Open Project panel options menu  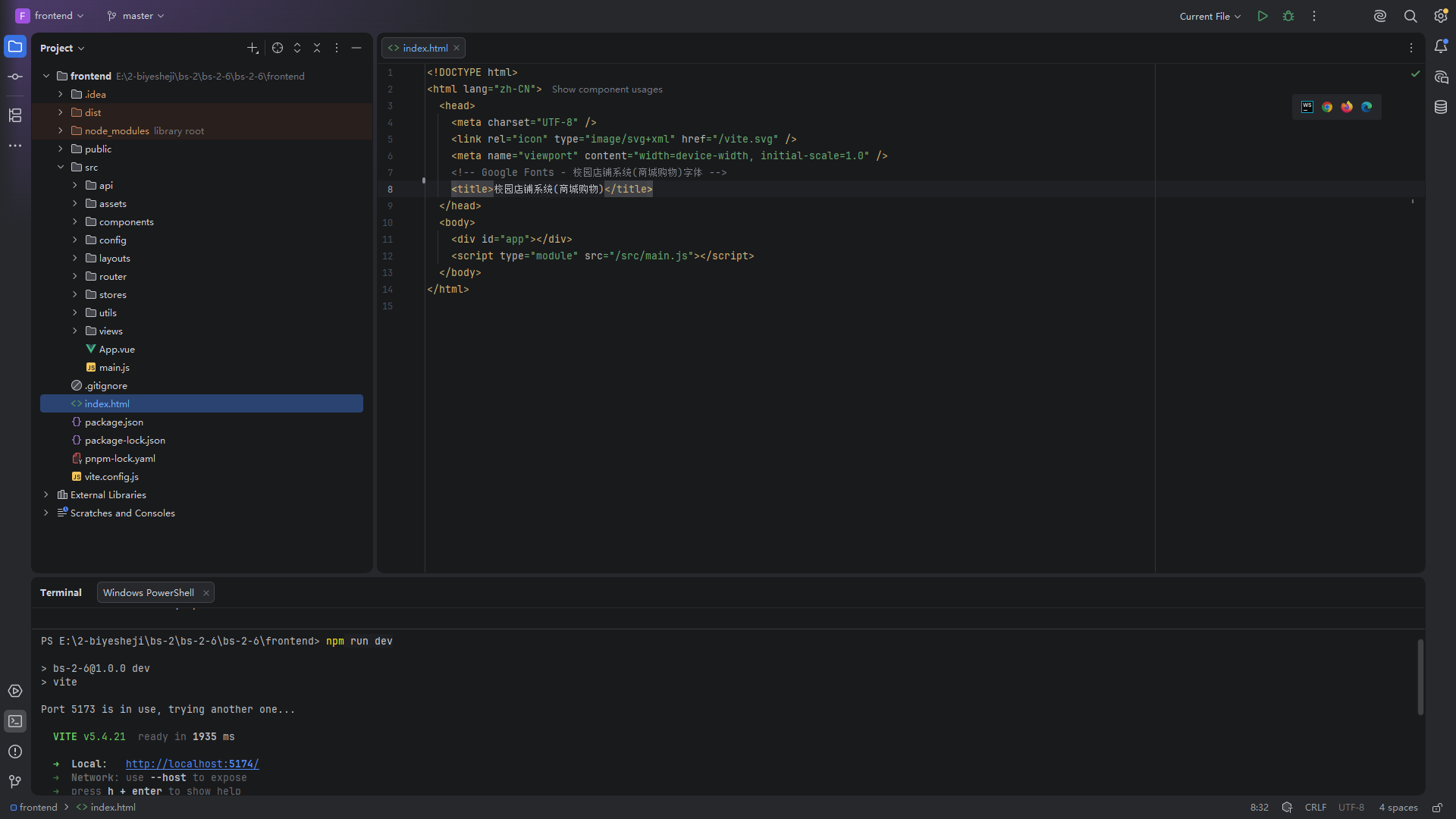click(337, 48)
